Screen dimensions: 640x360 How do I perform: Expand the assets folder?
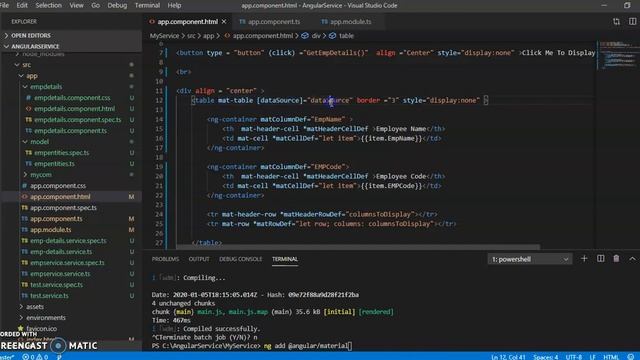coord(31,307)
